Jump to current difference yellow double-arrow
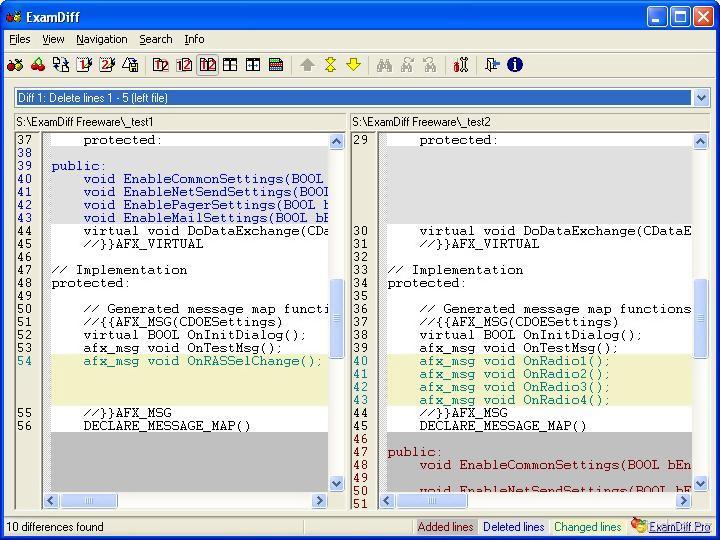Image resolution: width=720 pixels, height=540 pixels. pyautogui.click(x=330, y=65)
